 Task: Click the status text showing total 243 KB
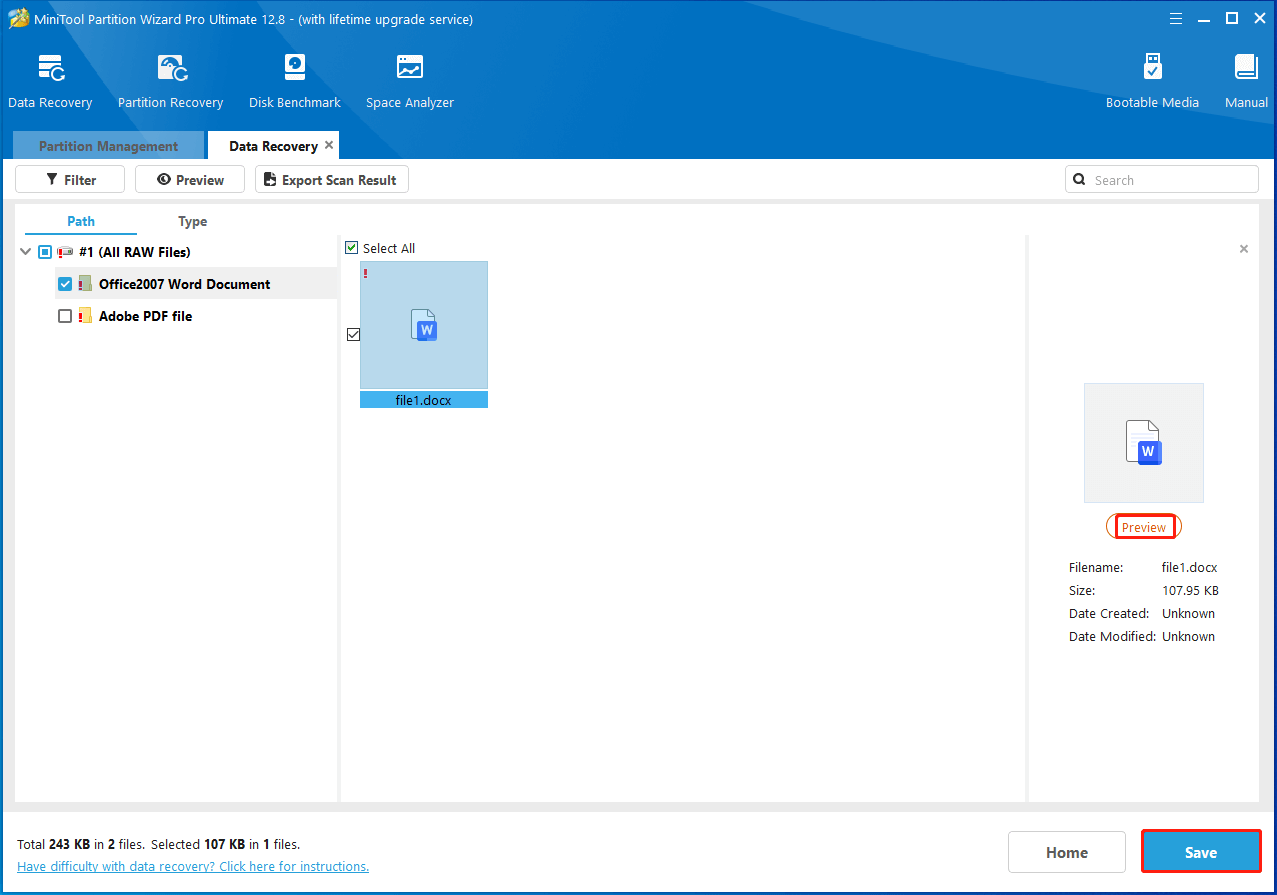159,844
